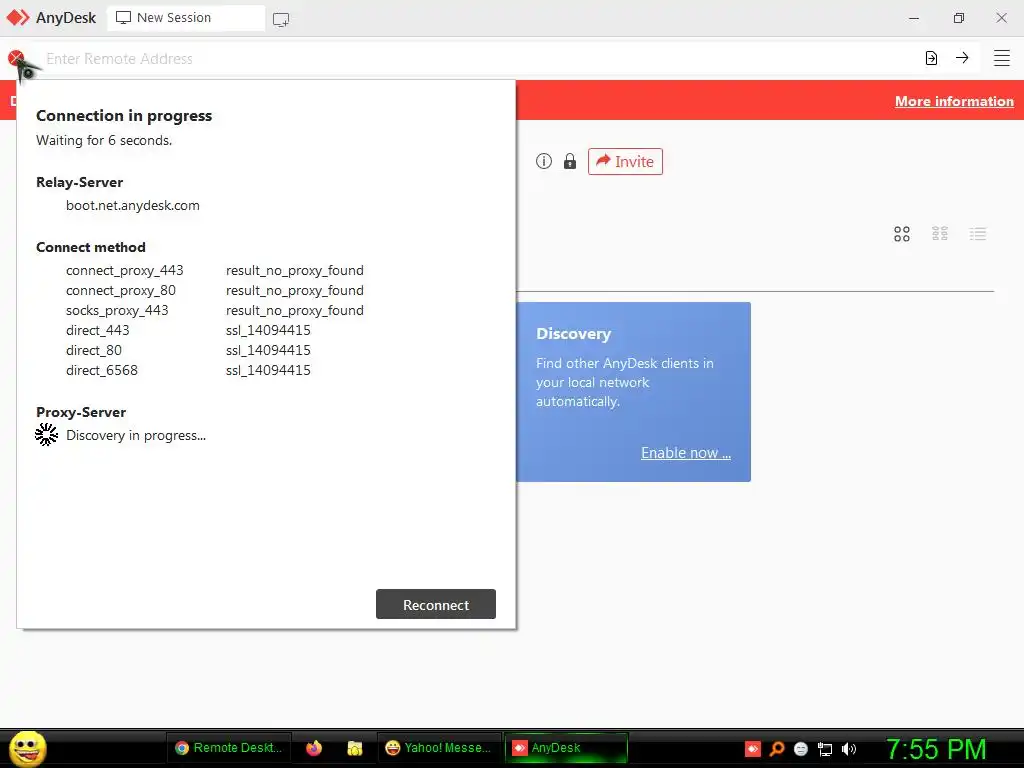Click the Discovery in progress status text
The width and height of the screenshot is (1024, 768).
point(136,436)
